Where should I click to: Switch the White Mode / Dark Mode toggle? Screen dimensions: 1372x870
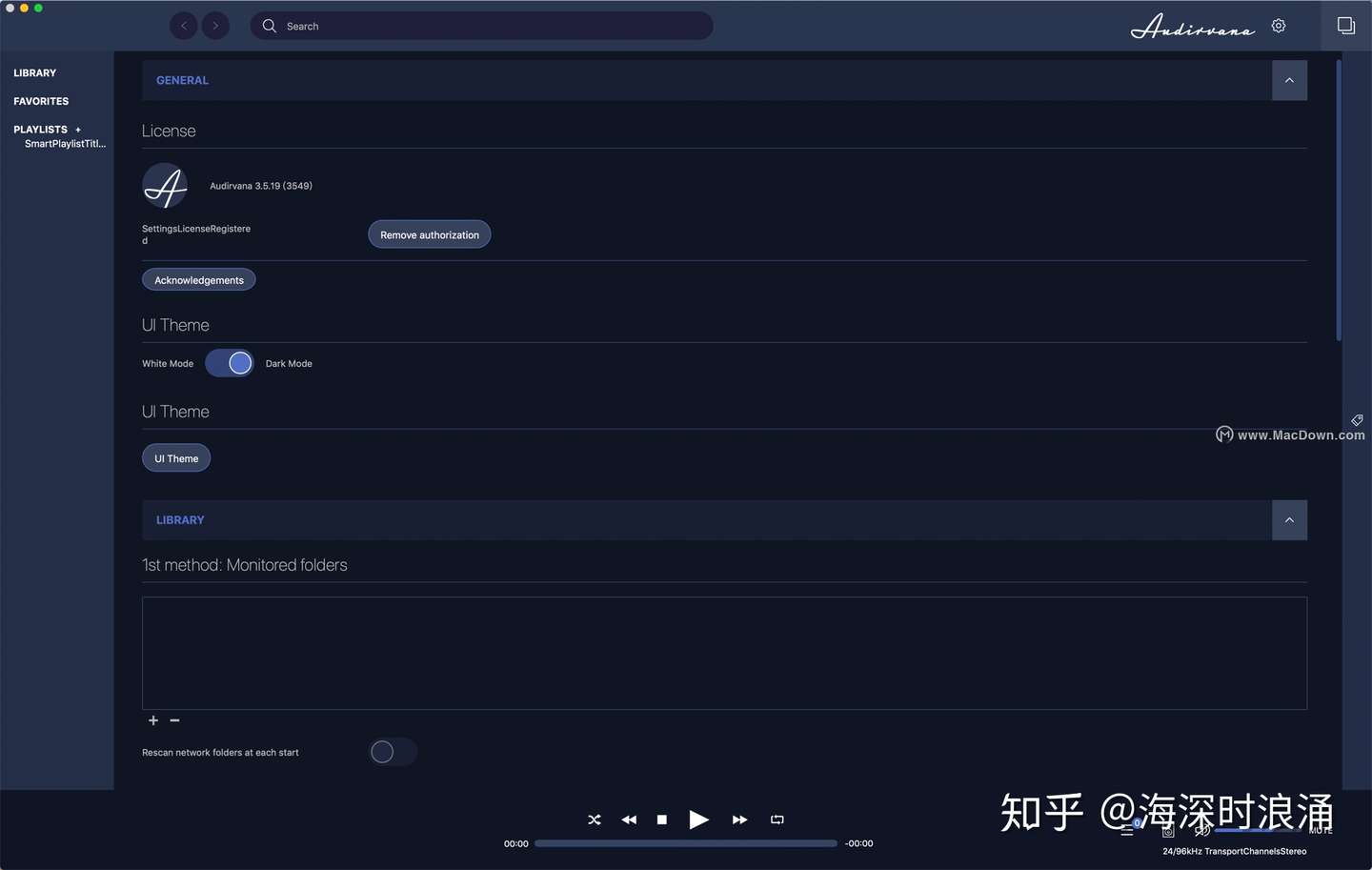(230, 363)
